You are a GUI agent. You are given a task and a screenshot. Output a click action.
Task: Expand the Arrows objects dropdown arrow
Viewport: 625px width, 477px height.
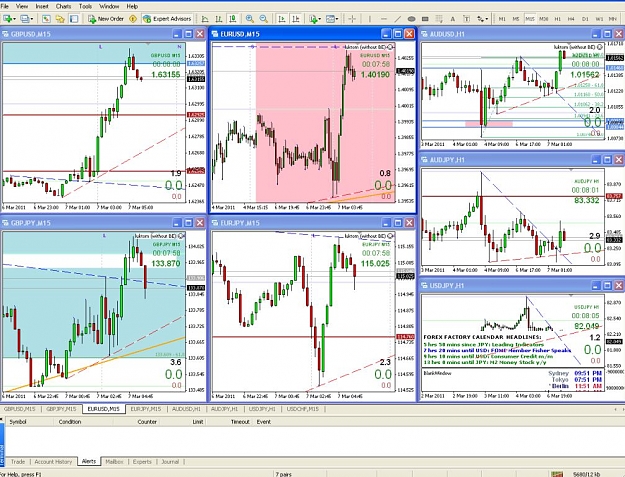[x=487, y=19]
